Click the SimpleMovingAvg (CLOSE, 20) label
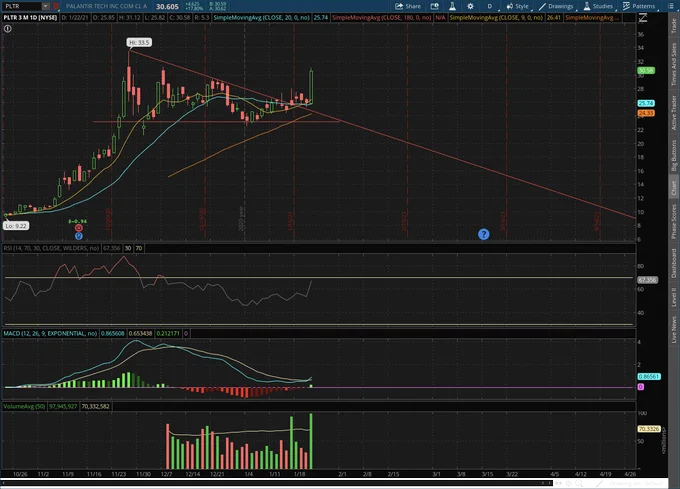This screenshot has width=680, height=489. pyautogui.click(x=262, y=18)
